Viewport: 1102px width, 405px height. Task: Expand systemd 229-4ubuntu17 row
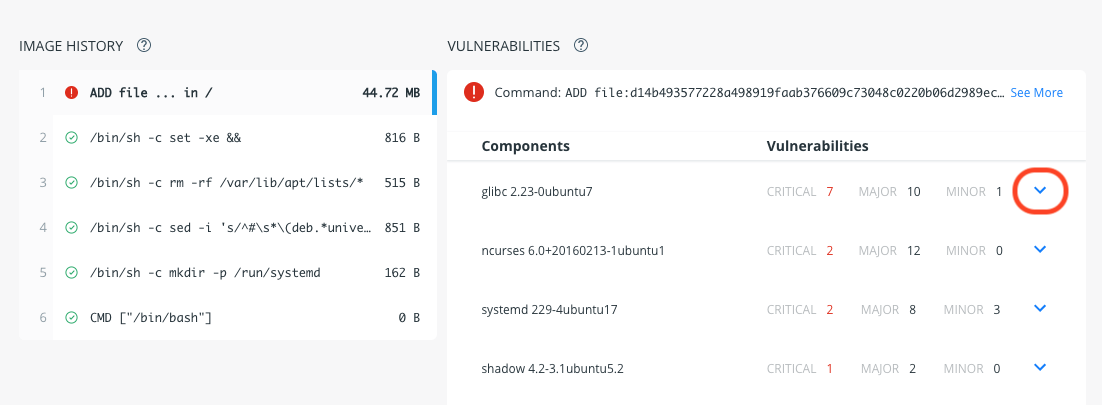pyautogui.click(x=1040, y=309)
